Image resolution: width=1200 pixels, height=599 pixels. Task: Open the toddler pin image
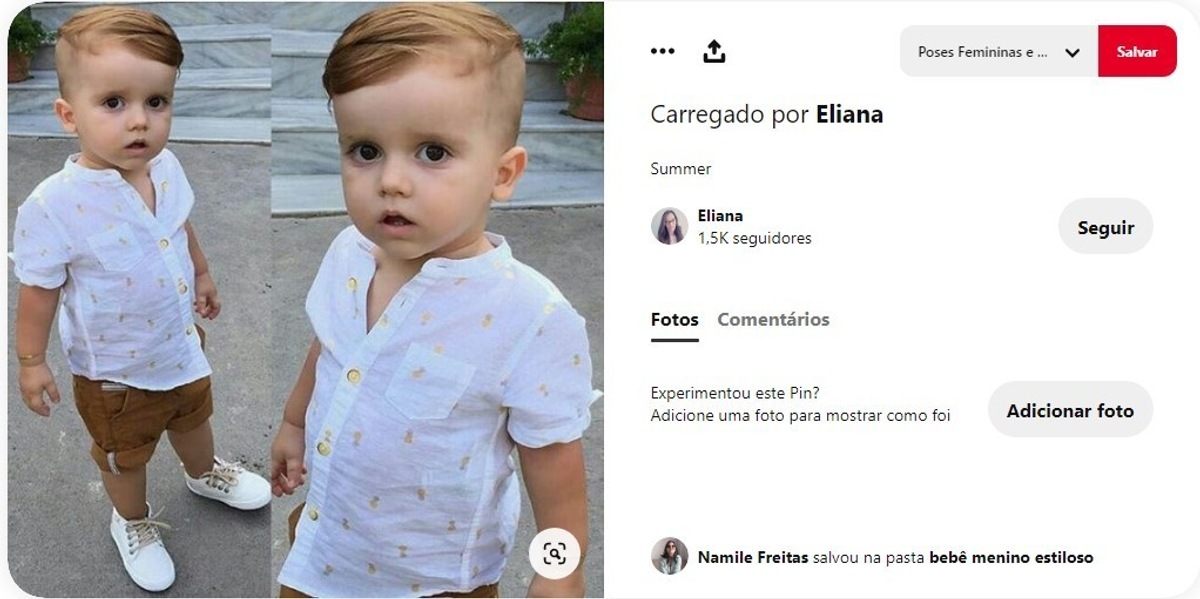pos(306,300)
